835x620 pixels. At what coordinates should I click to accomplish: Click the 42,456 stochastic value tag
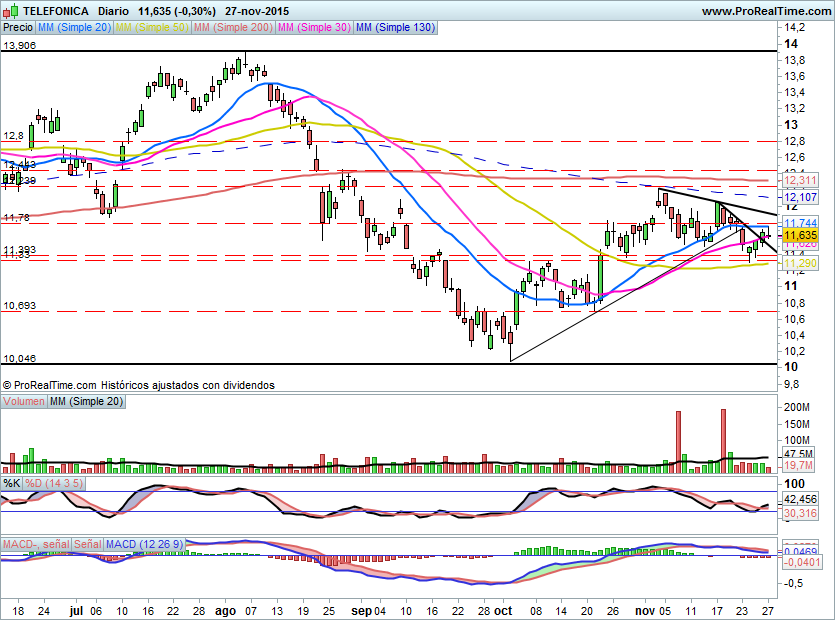click(x=800, y=499)
